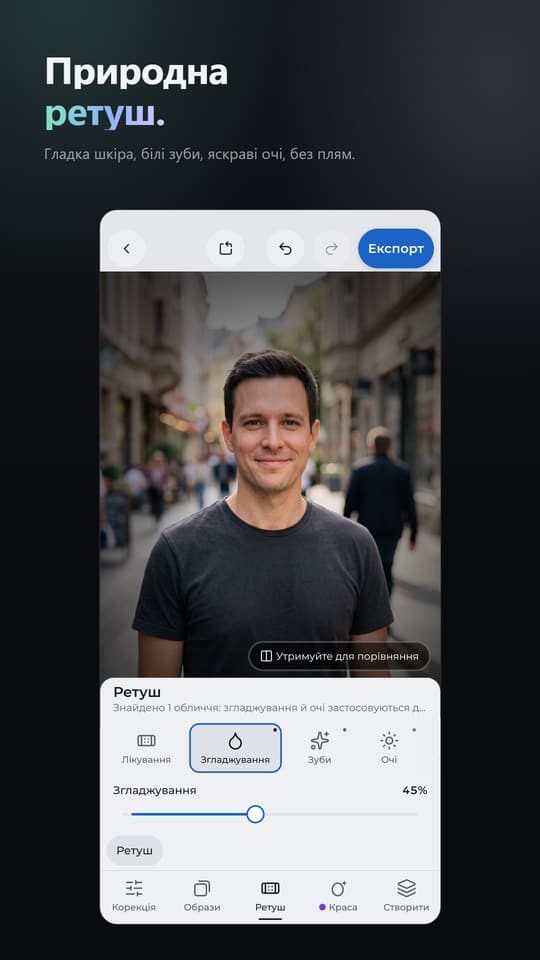
Task: Click the 'Гладка шкіра, білі зуби' subtitle
Action: pyautogui.click(x=200, y=154)
